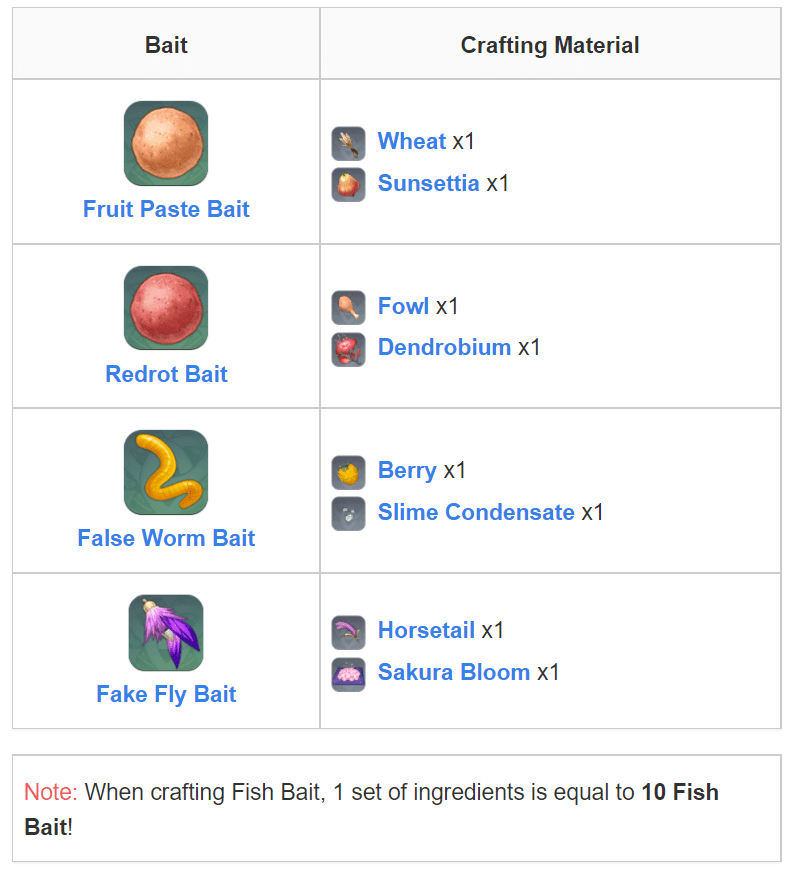Open the Sakura Bloom text link

click(x=454, y=672)
